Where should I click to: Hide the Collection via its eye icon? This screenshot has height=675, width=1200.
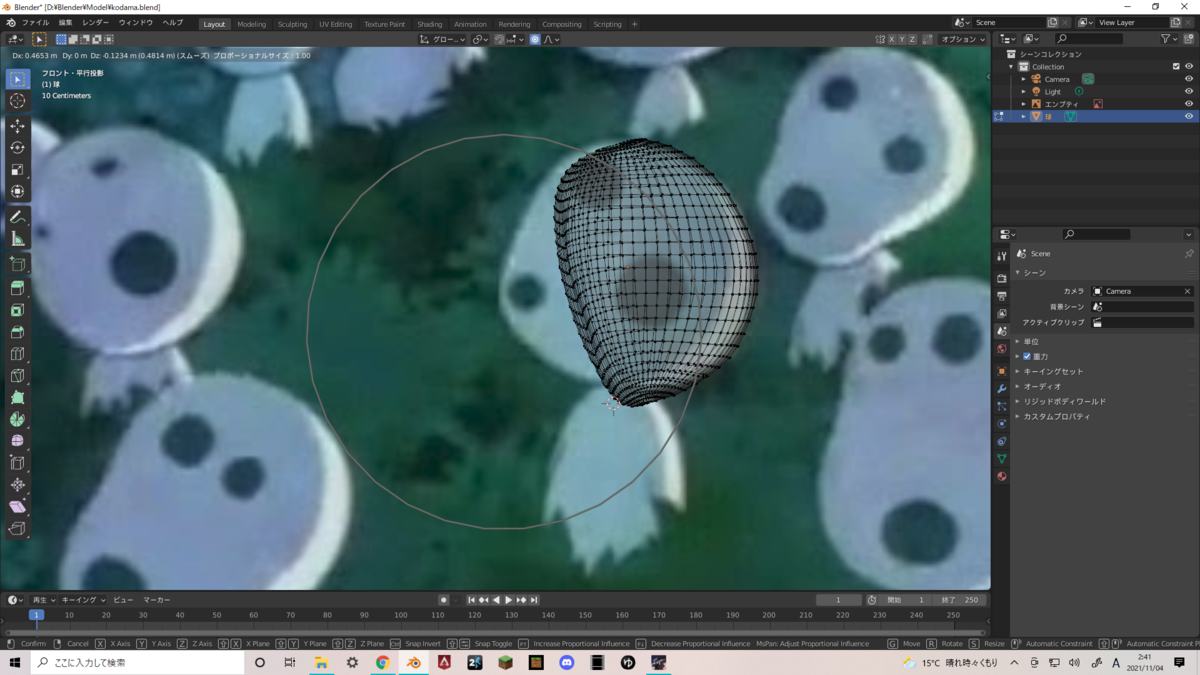coord(1189,67)
